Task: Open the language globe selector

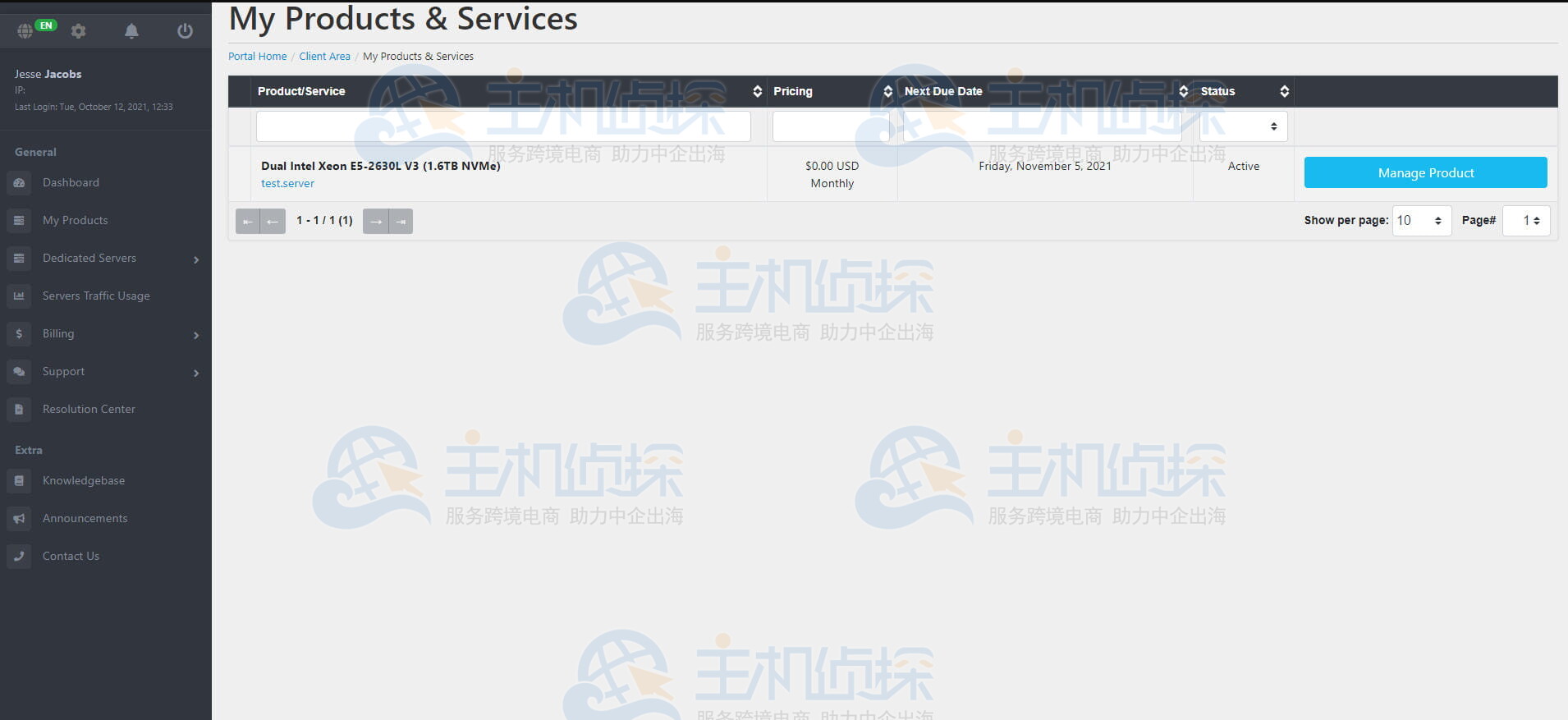Action: point(25,30)
